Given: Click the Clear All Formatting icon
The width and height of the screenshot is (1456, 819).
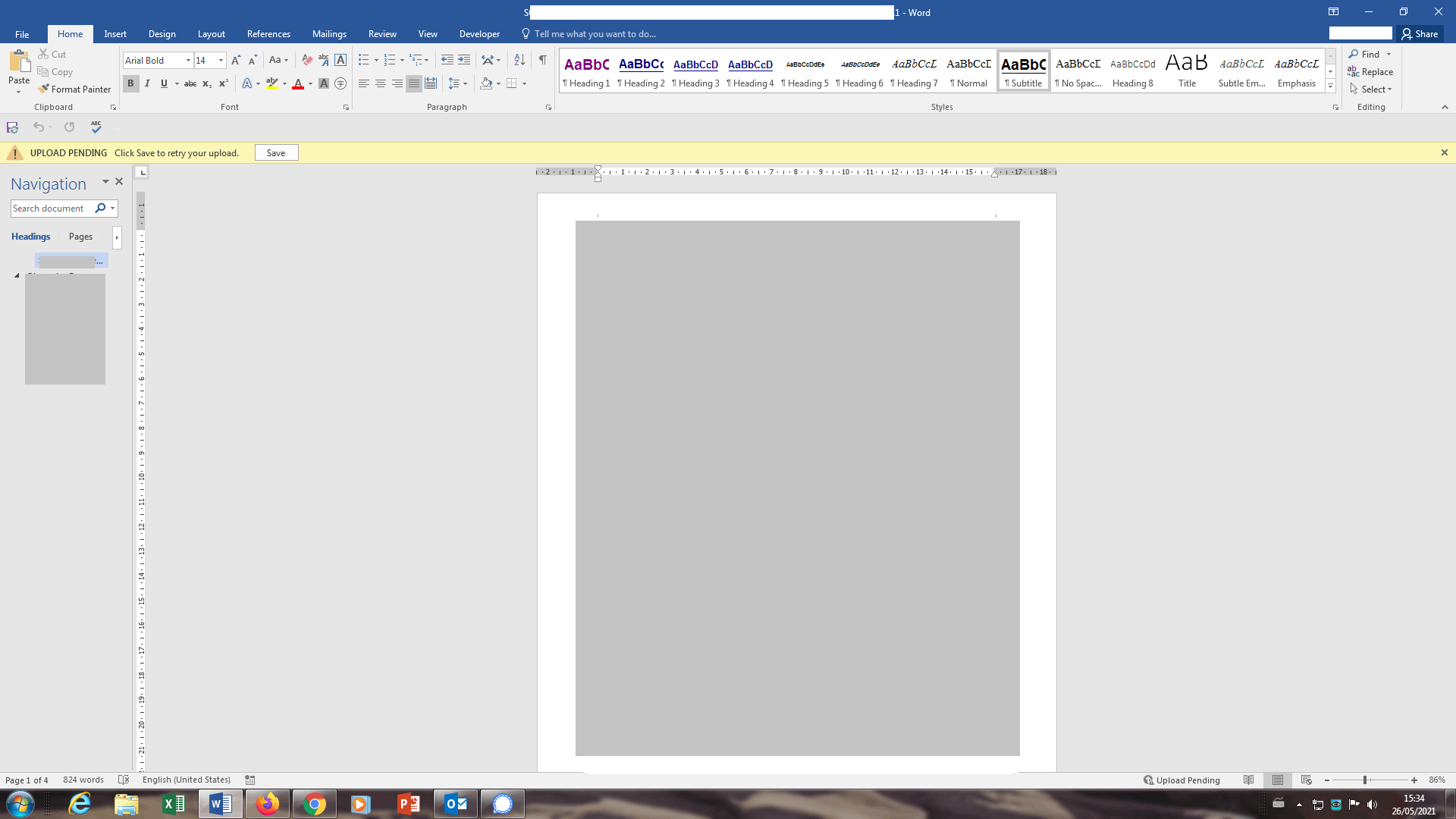Looking at the screenshot, I should (x=307, y=60).
